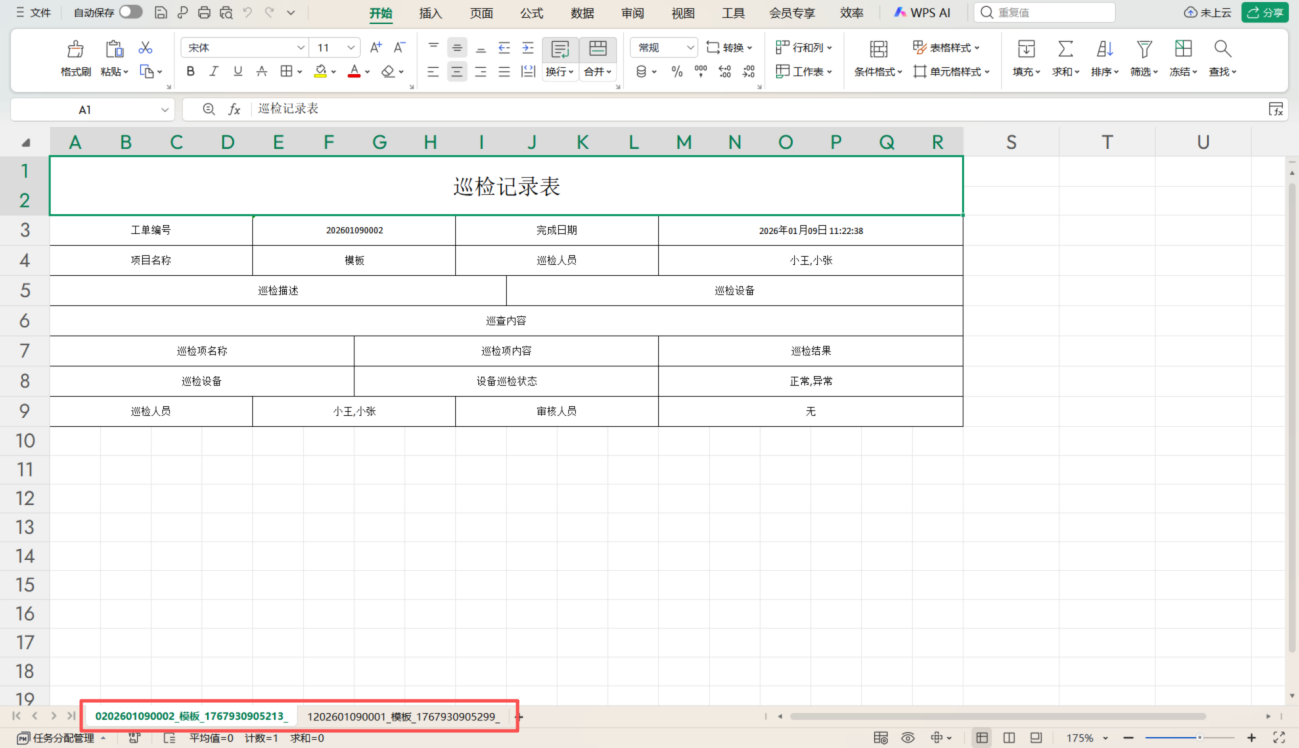1299x748 pixels.
Task: Click the Print icon in quick access bar
Action: (x=204, y=13)
